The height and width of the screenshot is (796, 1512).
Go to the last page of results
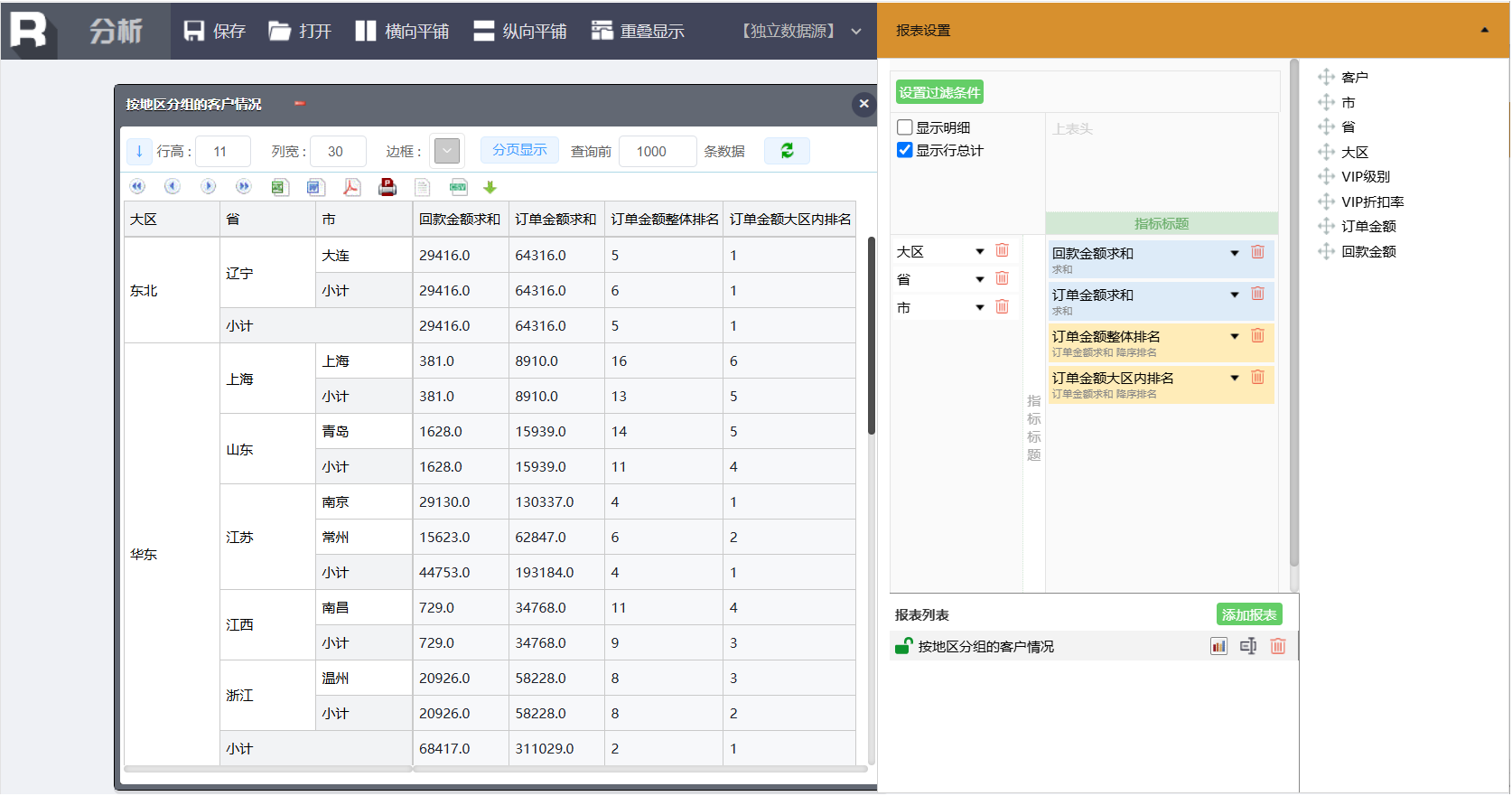click(x=243, y=187)
